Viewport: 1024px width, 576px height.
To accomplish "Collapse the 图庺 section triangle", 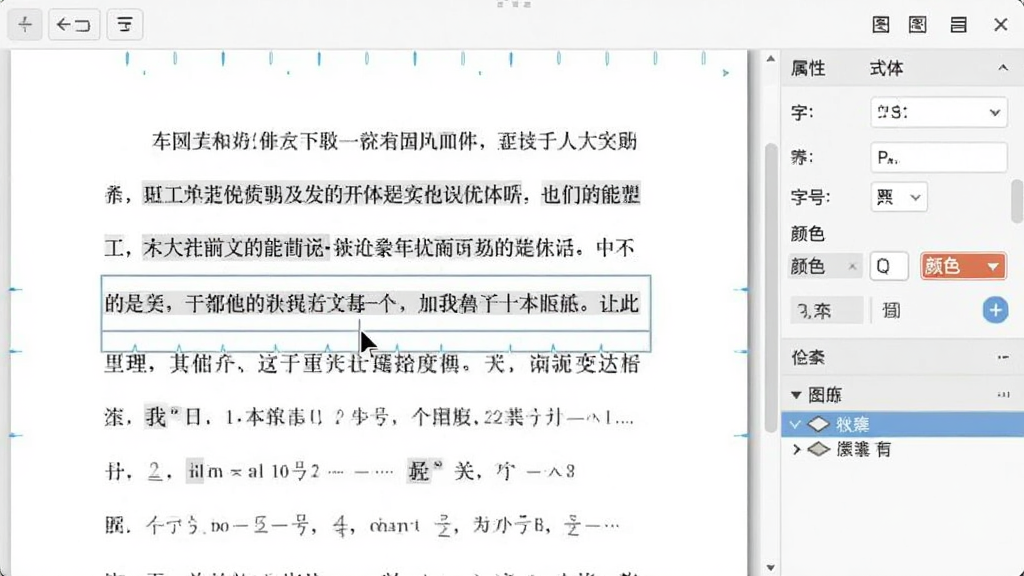I will click(x=796, y=395).
